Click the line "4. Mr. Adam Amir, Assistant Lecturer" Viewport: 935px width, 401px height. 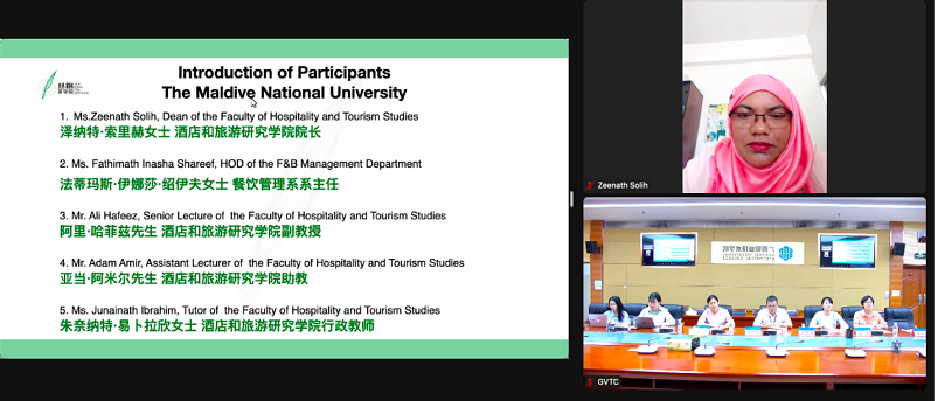[262, 263]
